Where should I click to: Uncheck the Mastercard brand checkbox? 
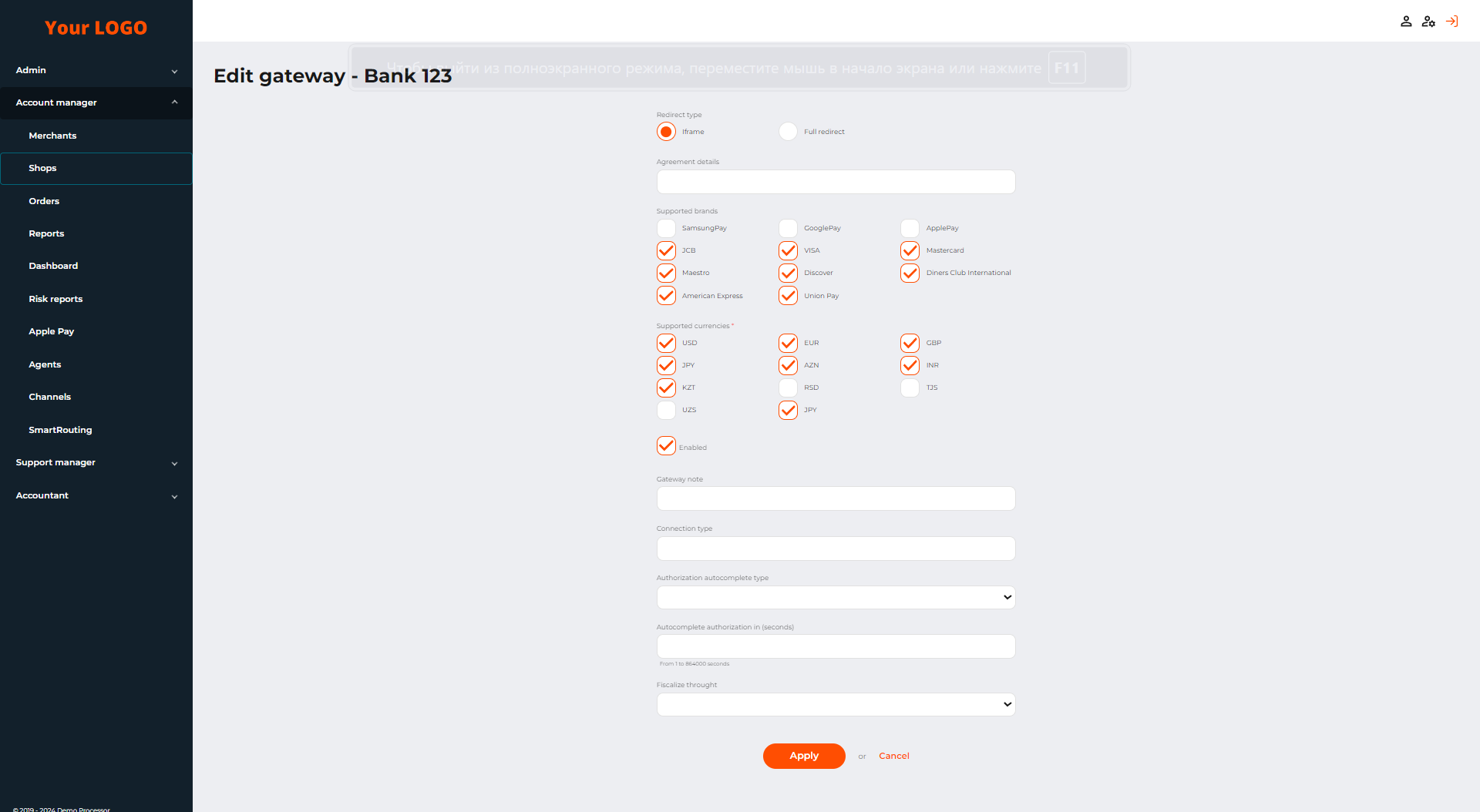coord(910,250)
